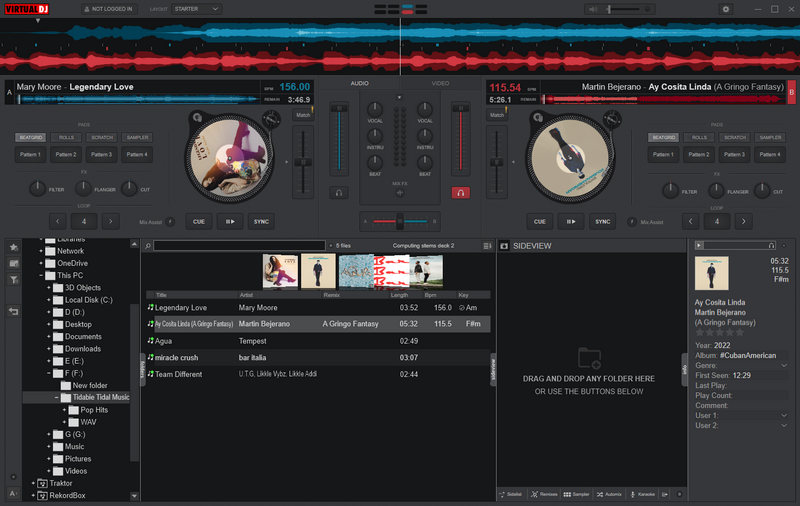
Task: Collapse the This PC tree node
Action: click(x=41, y=275)
